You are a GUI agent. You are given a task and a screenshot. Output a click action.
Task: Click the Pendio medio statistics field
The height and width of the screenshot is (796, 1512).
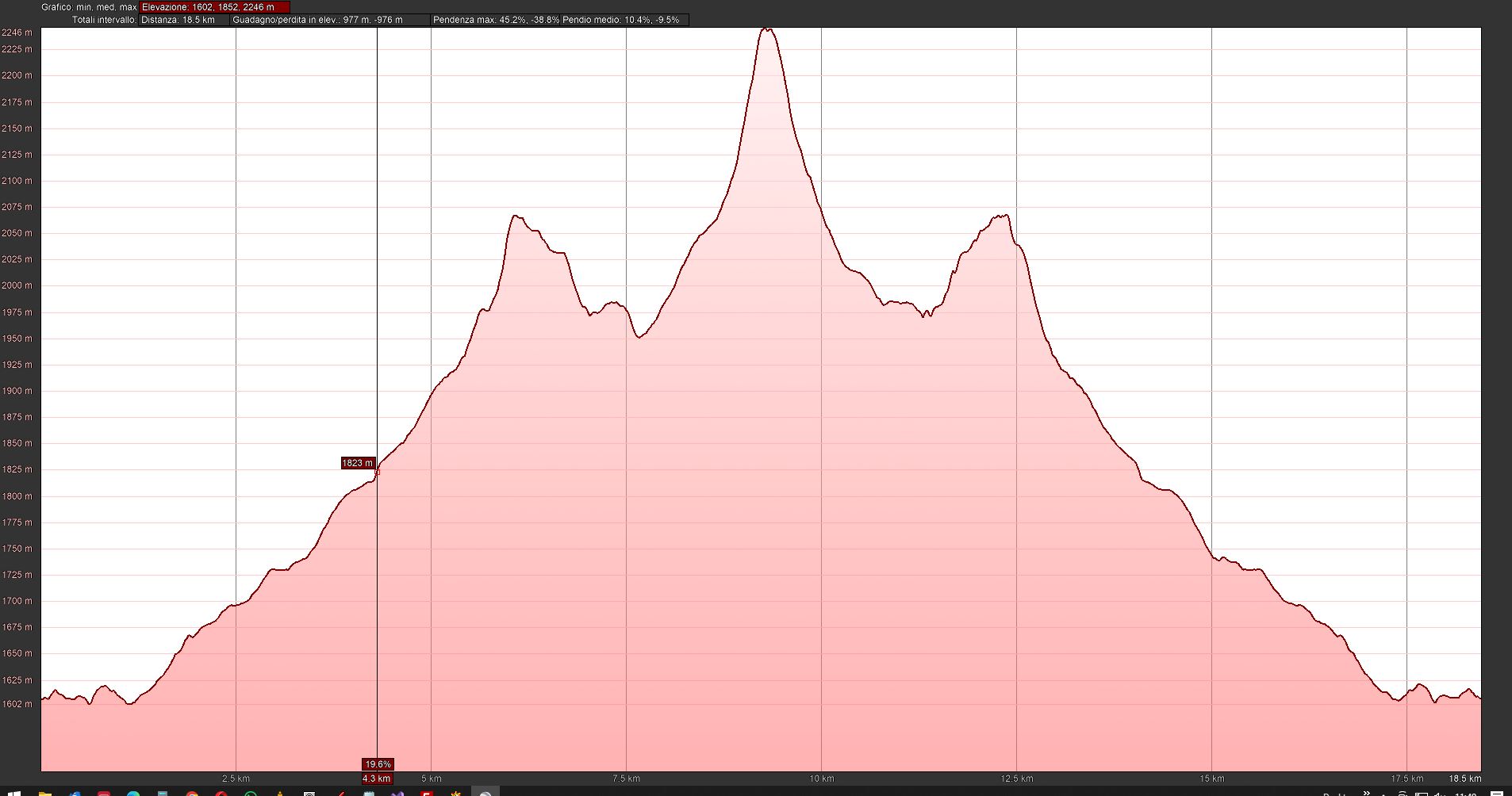coord(624,20)
